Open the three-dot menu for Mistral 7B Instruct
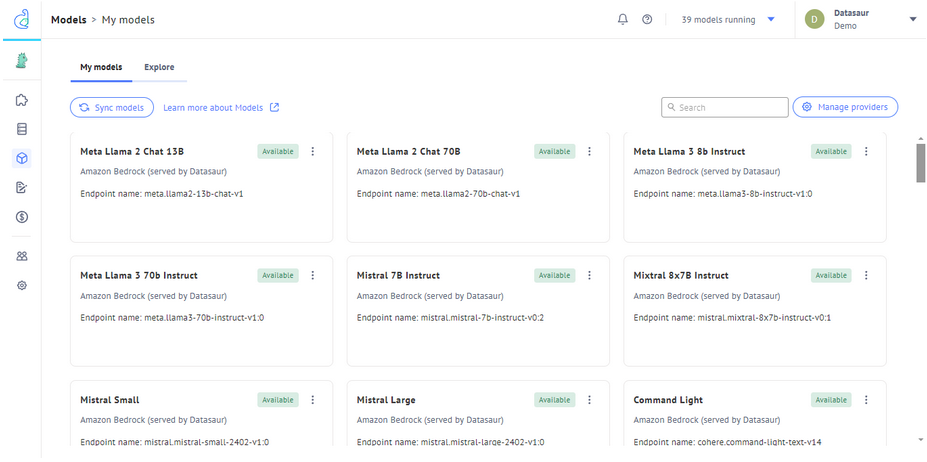The height and width of the screenshot is (462, 927). (589, 275)
